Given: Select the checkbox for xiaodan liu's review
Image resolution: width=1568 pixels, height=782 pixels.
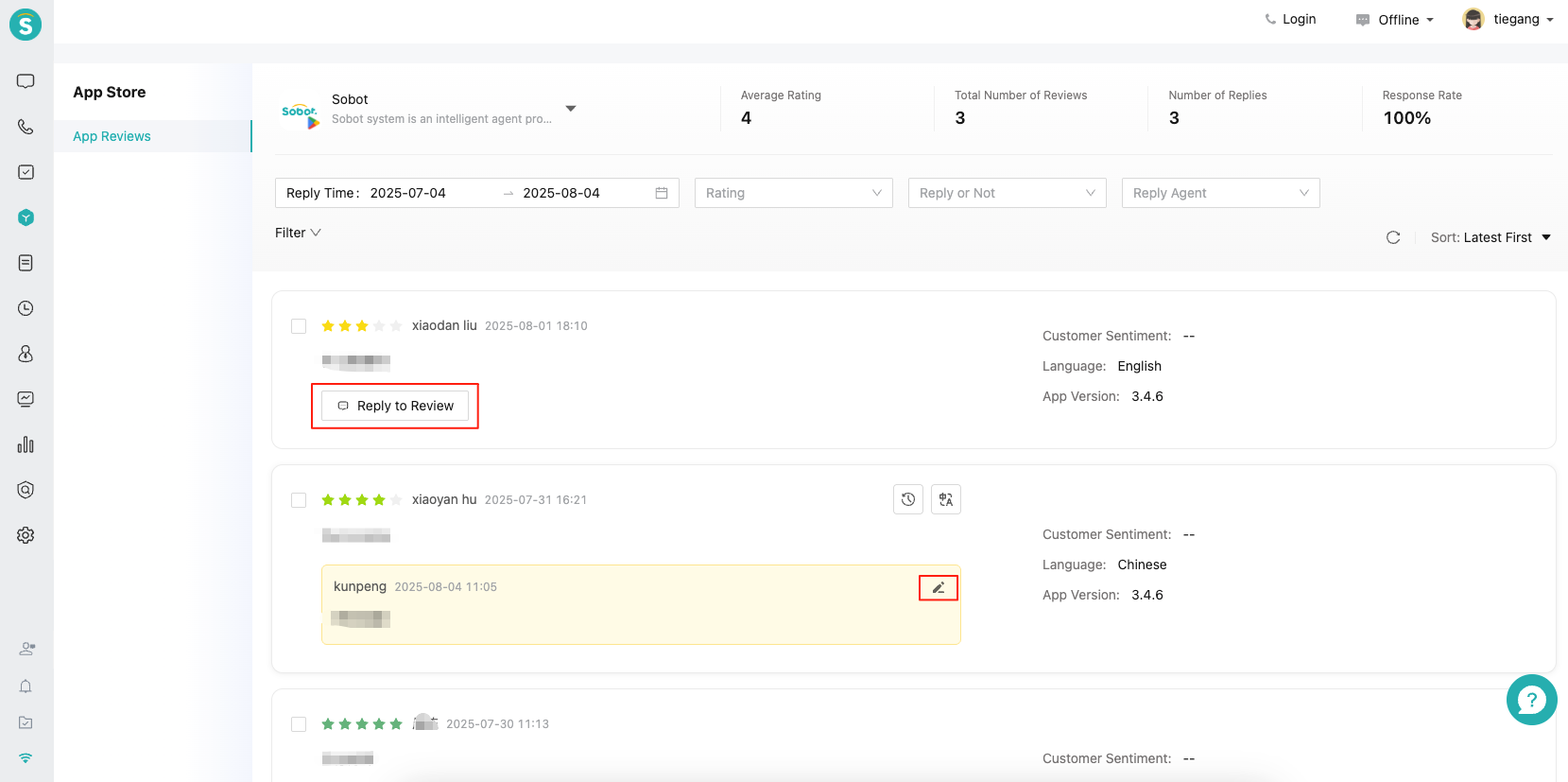Looking at the screenshot, I should click(299, 326).
